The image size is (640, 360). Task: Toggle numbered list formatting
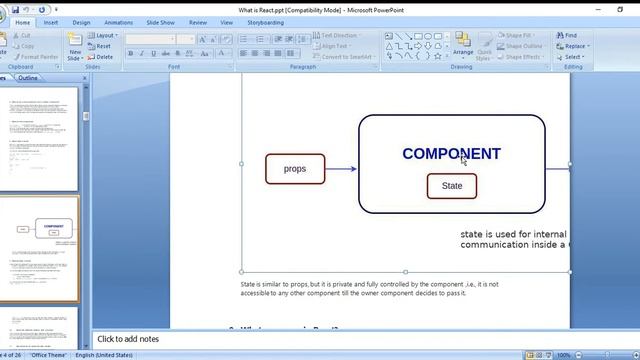coord(261,39)
